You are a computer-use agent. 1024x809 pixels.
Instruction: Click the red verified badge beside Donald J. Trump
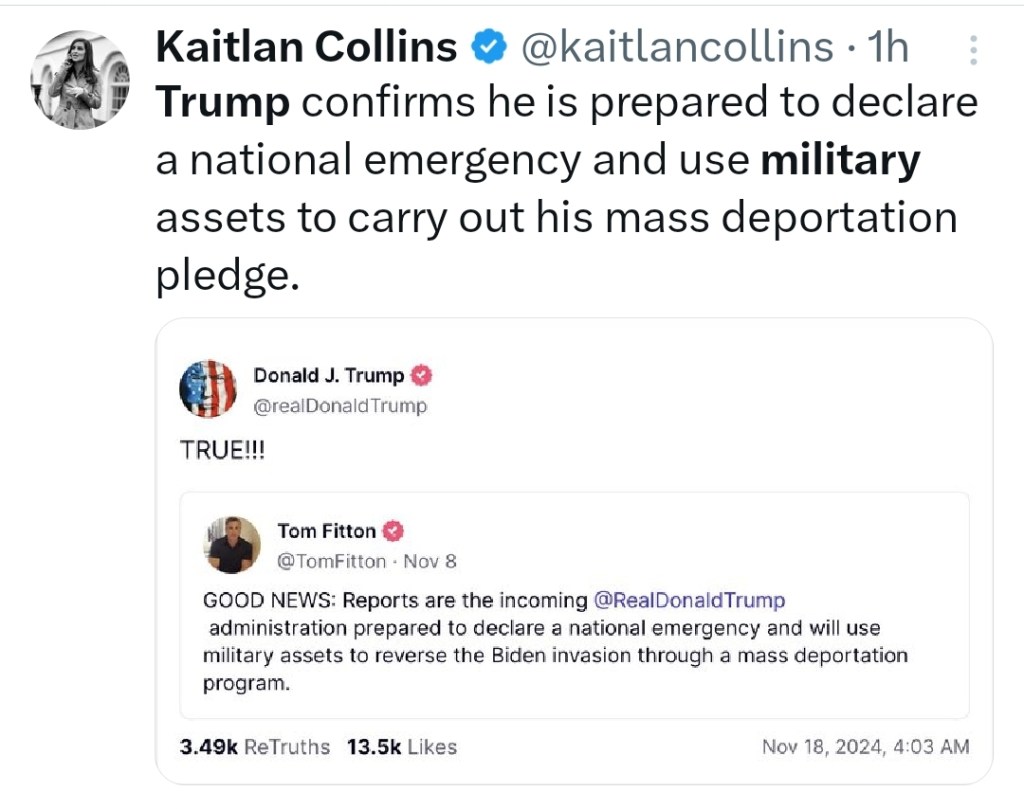422,376
